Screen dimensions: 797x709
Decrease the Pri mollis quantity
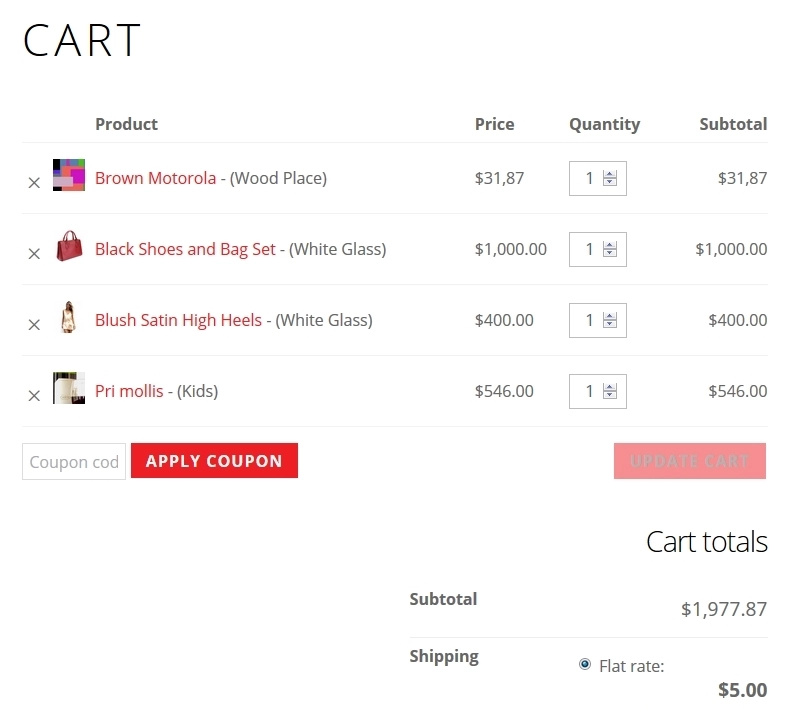tap(610, 396)
